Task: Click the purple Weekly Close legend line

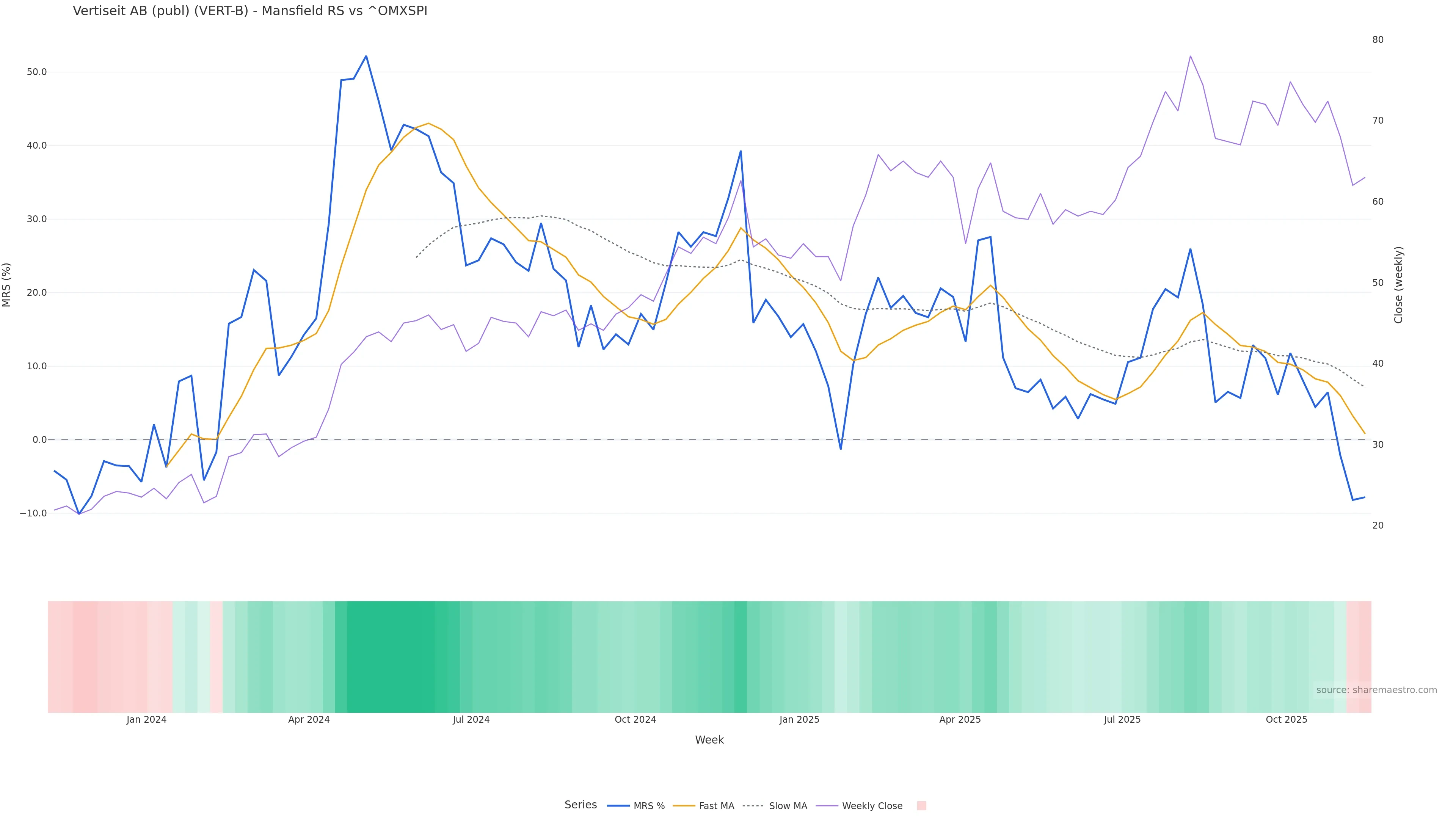Action: coord(827,805)
